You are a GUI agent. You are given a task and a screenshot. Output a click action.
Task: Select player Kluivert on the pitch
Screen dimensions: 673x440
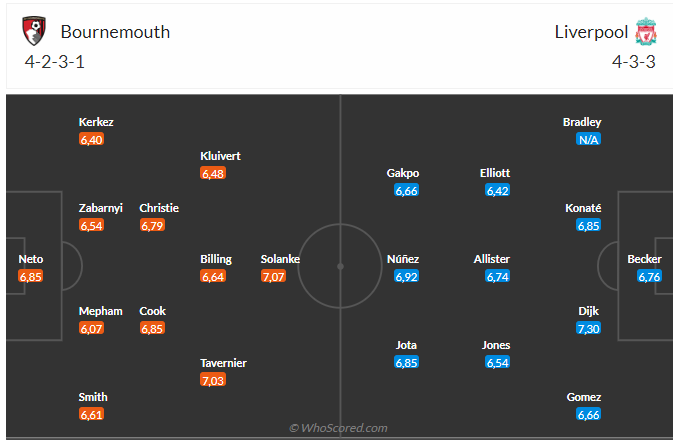220,156
